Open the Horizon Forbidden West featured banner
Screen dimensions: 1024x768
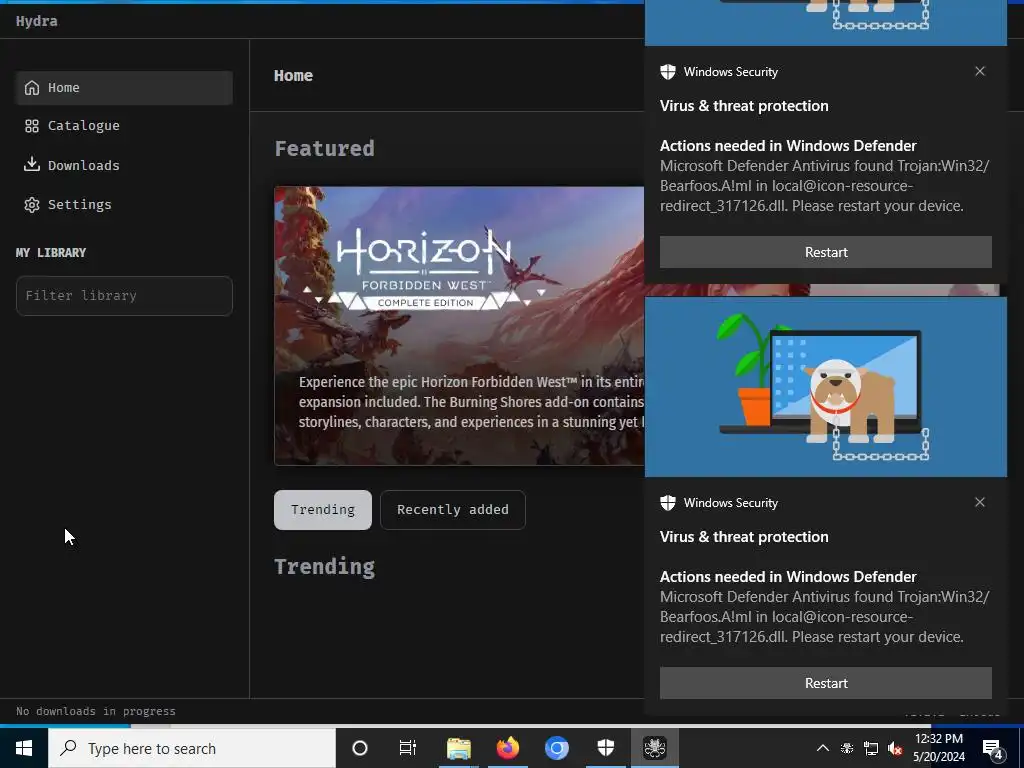tap(459, 326)
